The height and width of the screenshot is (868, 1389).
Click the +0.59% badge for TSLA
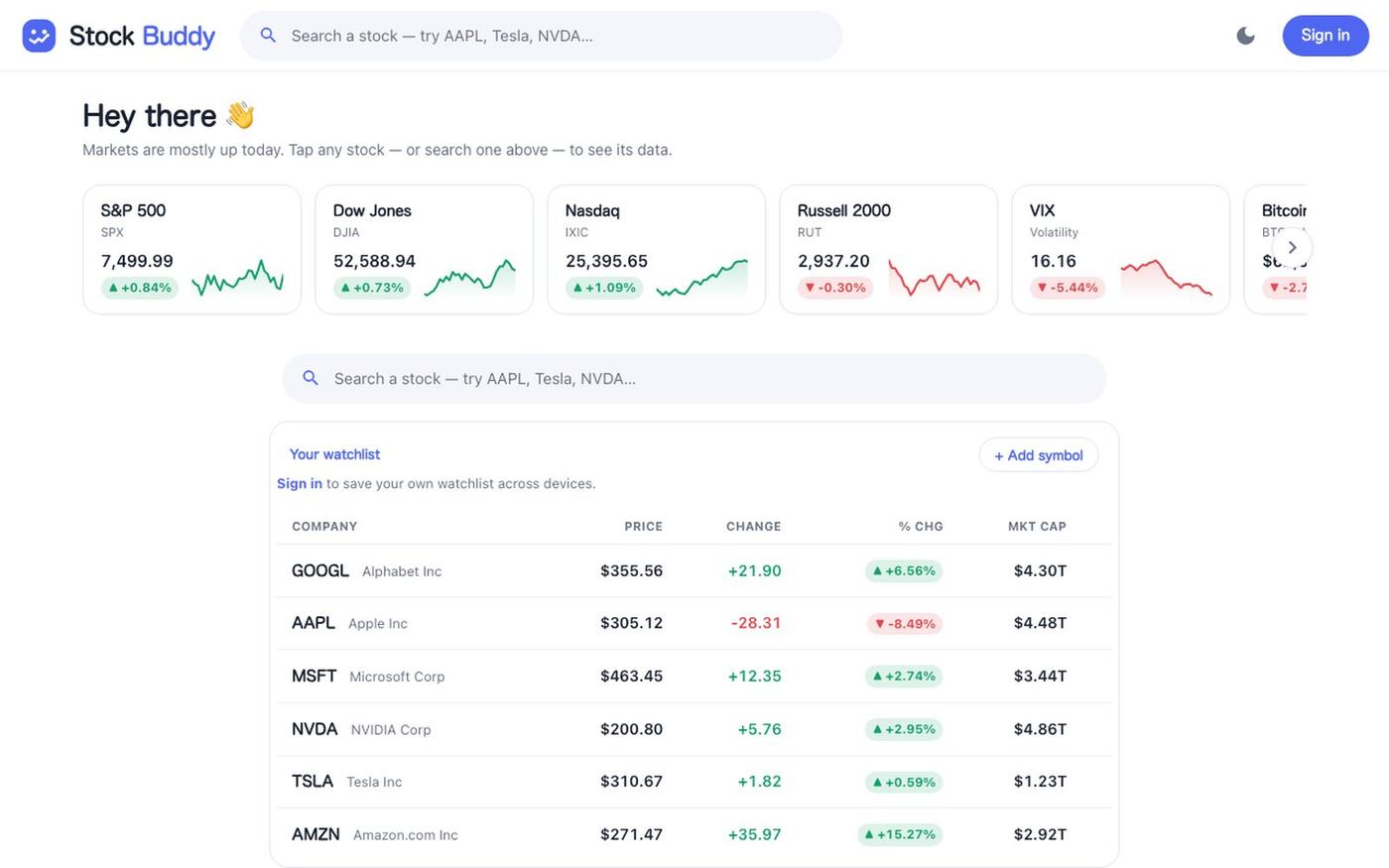(904, 782)
